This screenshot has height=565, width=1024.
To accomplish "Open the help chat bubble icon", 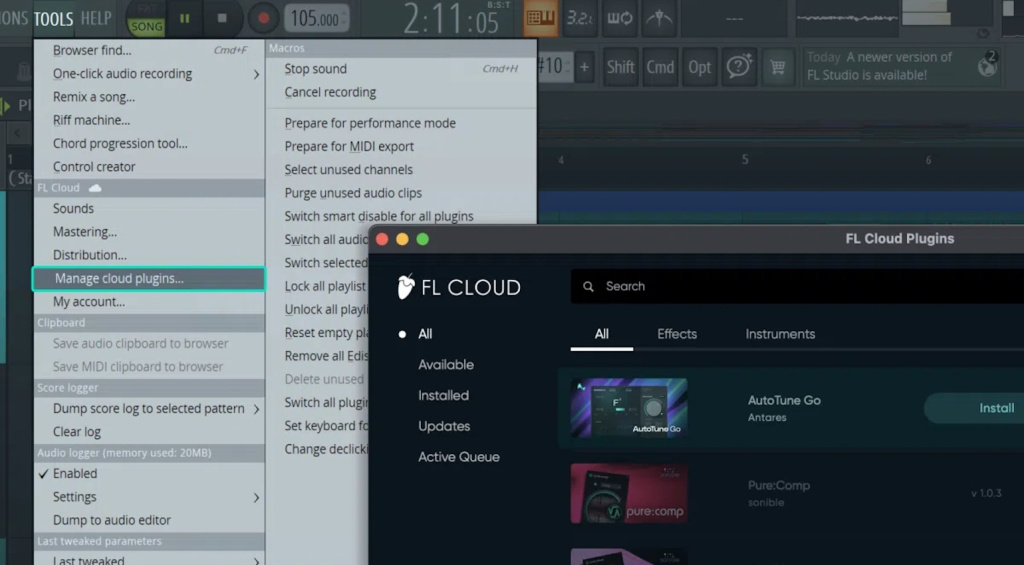I will (x=739, y=67).
